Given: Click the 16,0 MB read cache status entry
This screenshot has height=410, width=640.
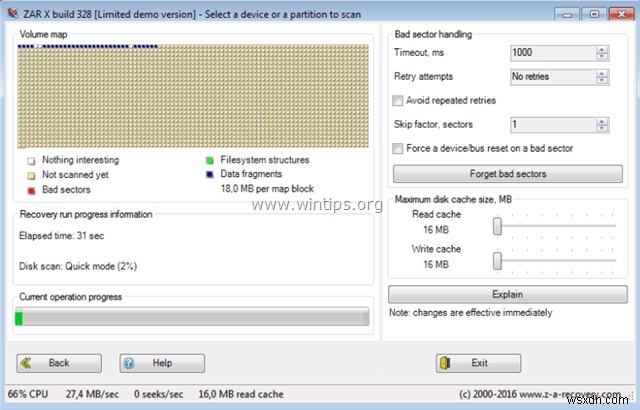Looking at the screenshot, I should tap(241, 394).
